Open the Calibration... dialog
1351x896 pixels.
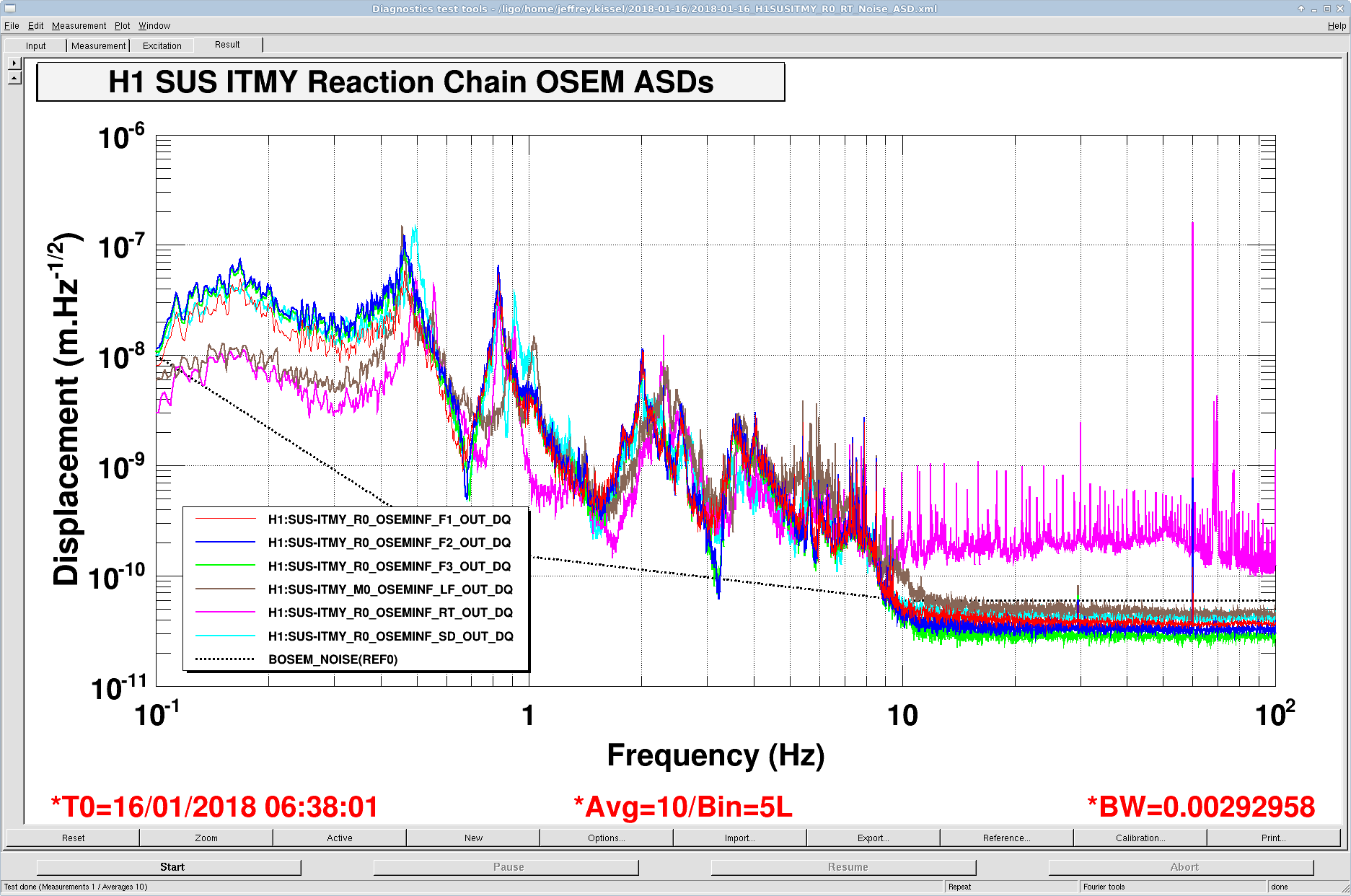click(x=1140, y=838)
